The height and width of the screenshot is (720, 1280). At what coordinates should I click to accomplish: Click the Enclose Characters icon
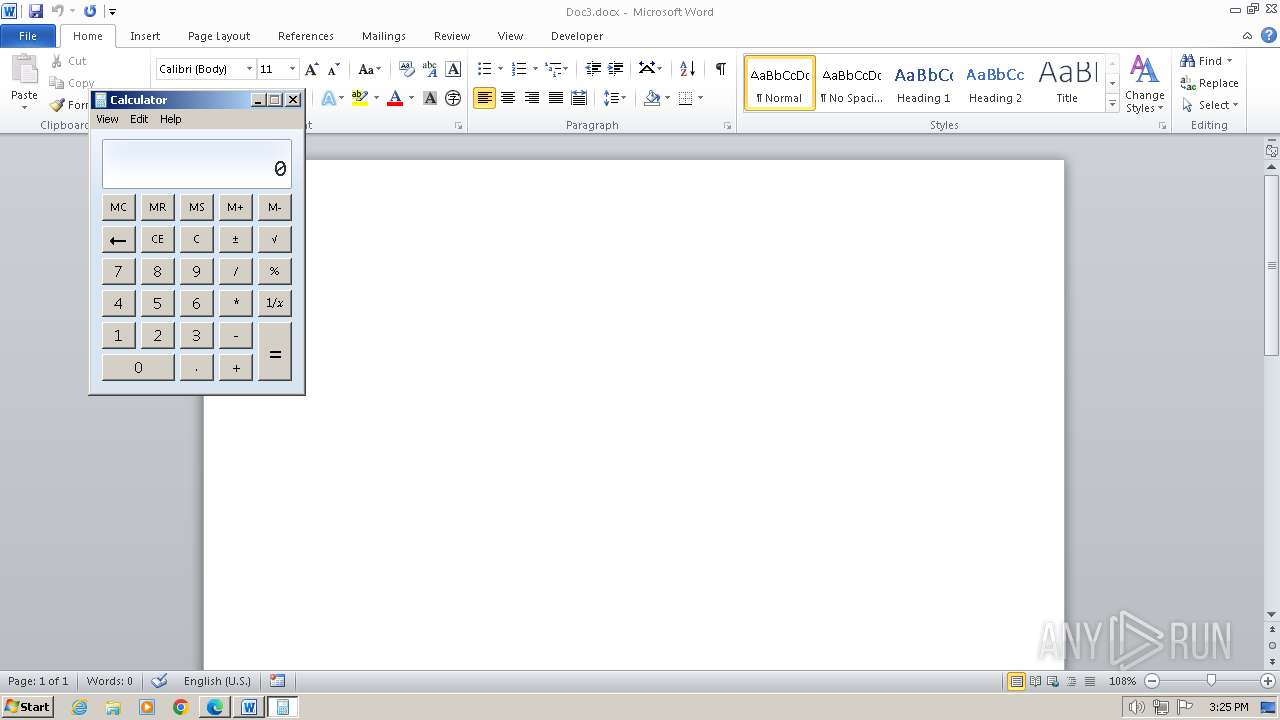tap(453, 98)
